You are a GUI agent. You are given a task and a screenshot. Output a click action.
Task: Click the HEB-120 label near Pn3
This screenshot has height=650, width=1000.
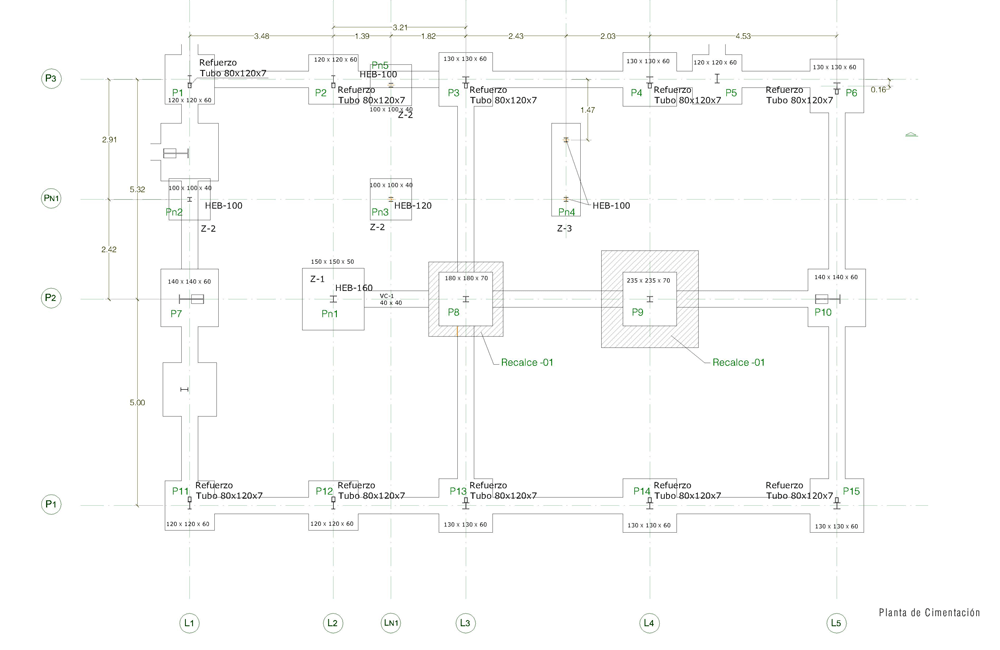click(413, 205)
